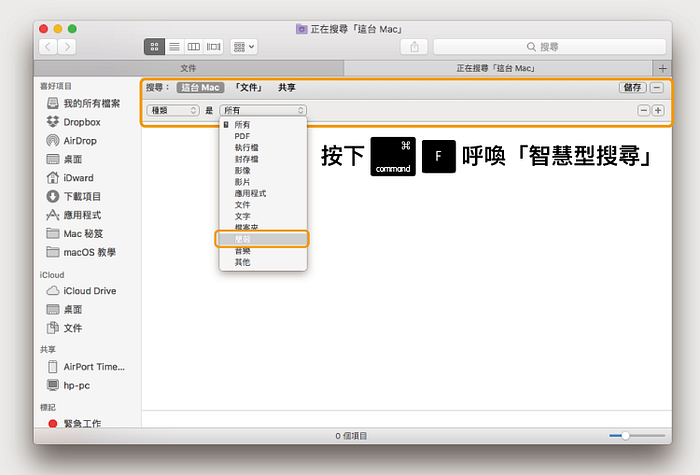Open Dropbox in the sidebar
Screen dimensions: 700x475
(x=74, y=122)
